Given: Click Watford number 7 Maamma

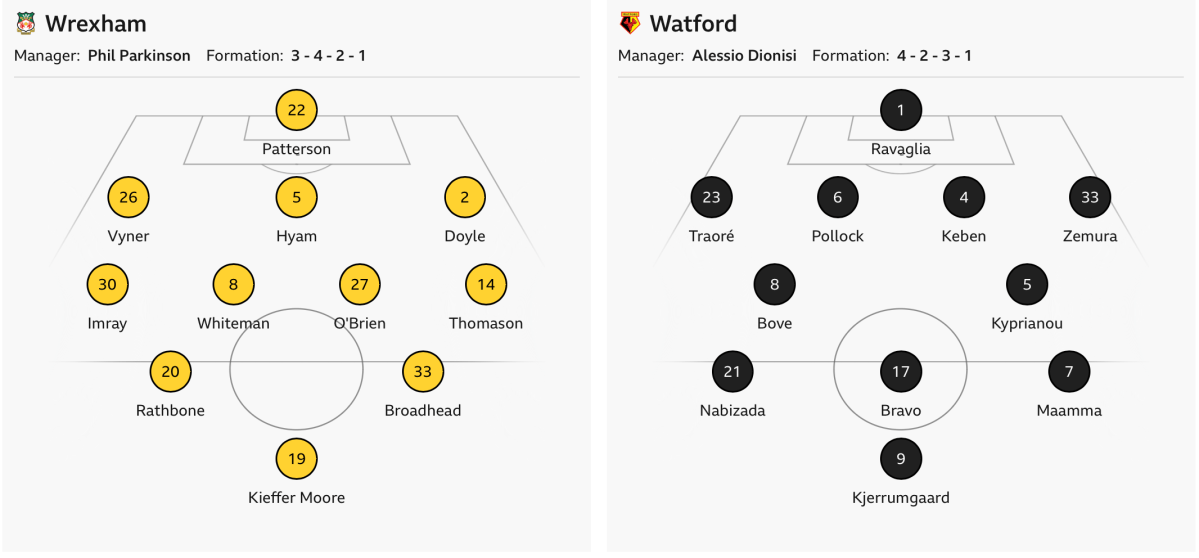Looking at the screenshot, I should [1069, 371].
